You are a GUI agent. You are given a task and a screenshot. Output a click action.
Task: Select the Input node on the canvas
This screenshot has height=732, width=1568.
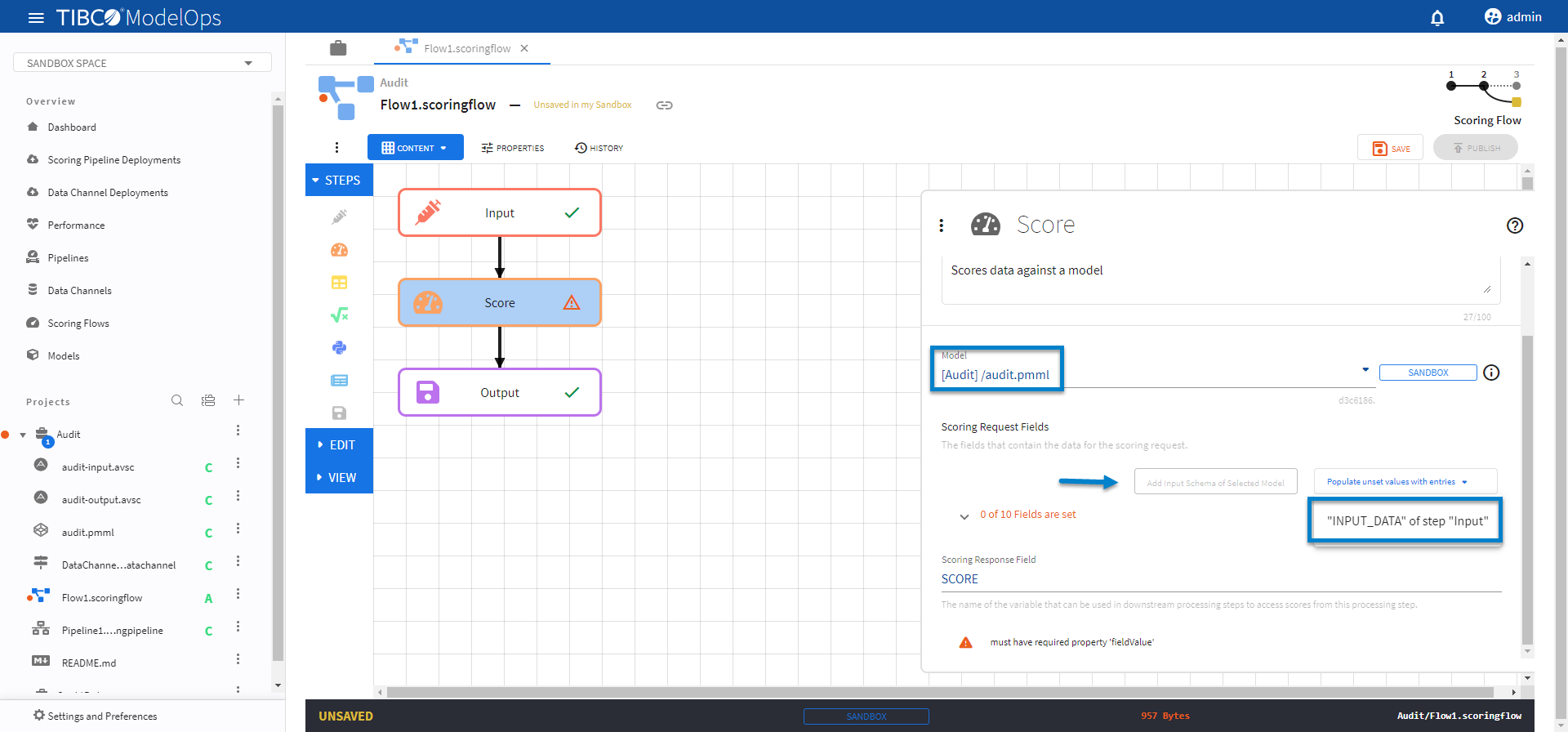[500, 213]
